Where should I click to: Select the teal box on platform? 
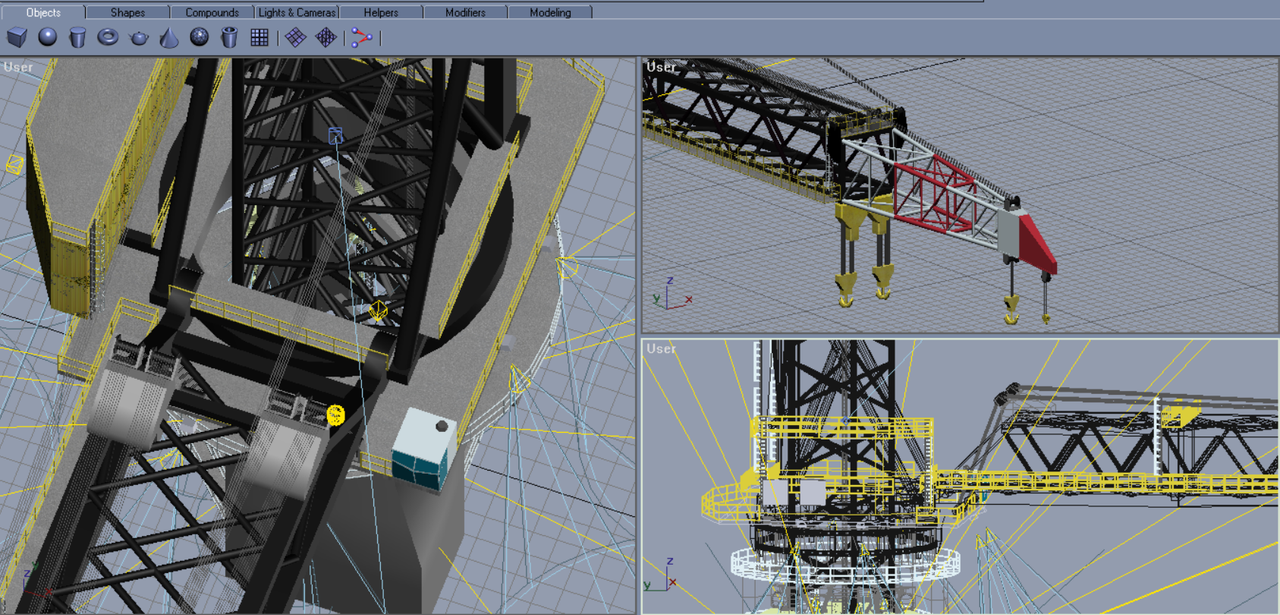click(425, 447)
